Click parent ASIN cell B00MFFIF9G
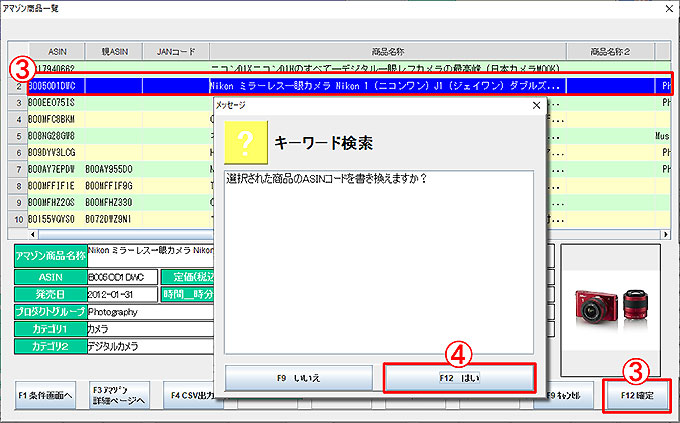 [114, 186]
